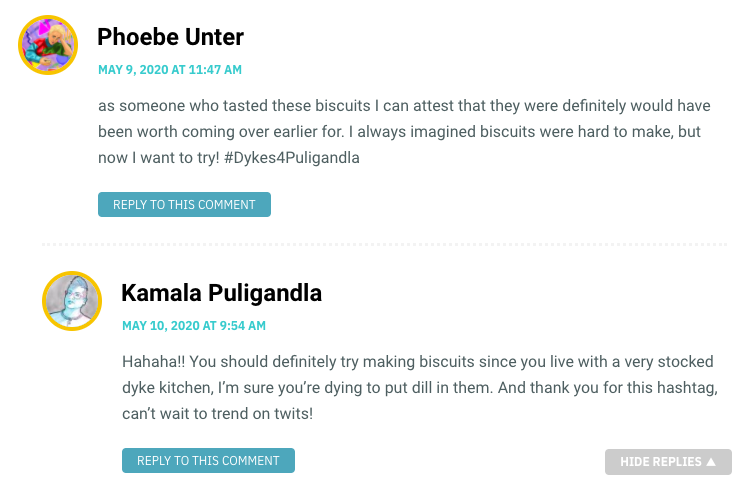Reply to Kamala Puligandla's comment

point(208,460)
